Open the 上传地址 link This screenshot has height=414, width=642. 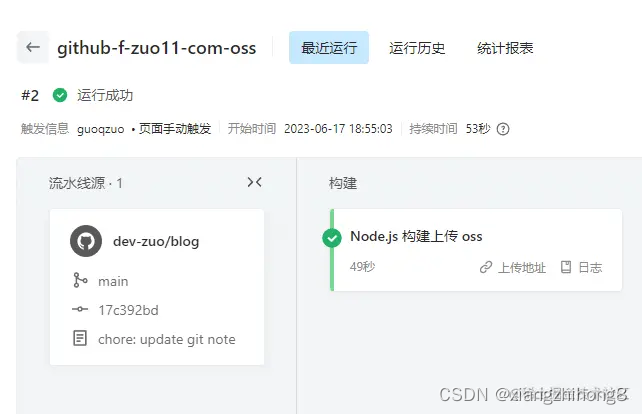[x=522, y=268]
